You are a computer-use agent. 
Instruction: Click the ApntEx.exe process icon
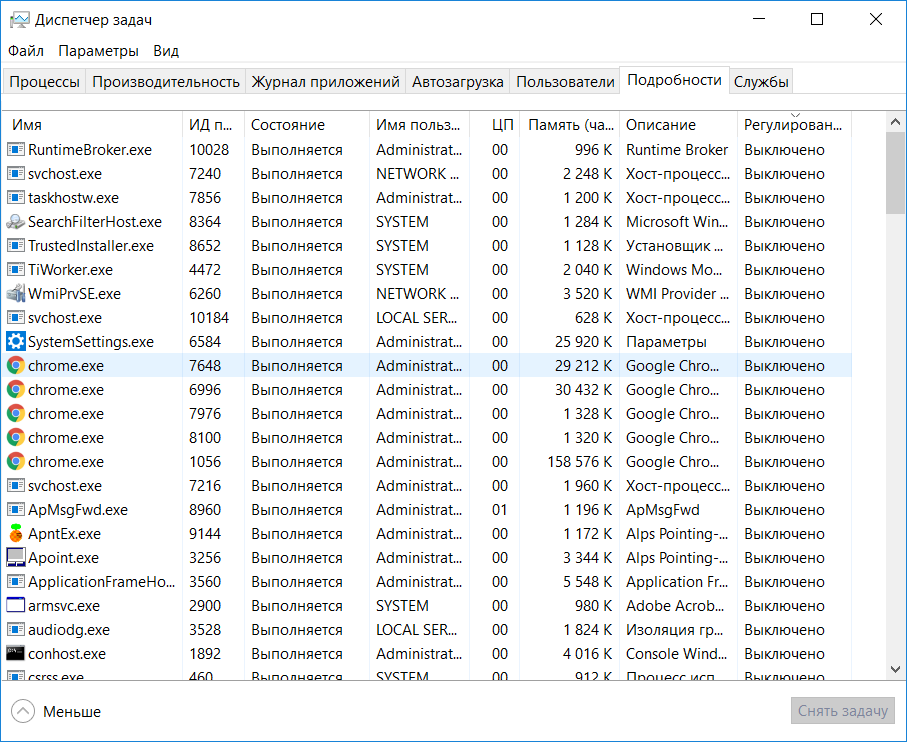tap(15, 534)
